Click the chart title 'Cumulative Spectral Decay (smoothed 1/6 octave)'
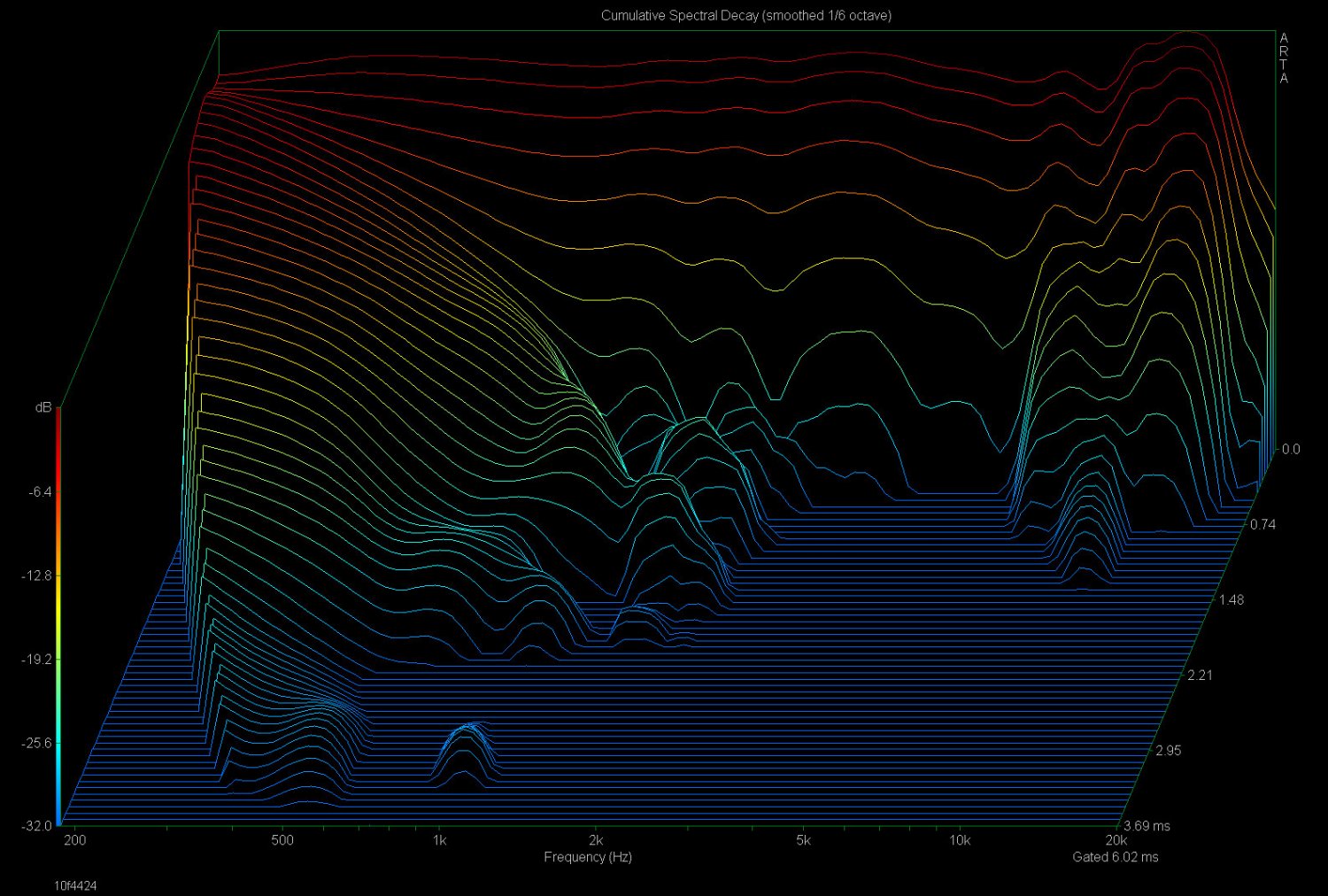Viewport: 1328px width, 896px height. tap(746, 15)
